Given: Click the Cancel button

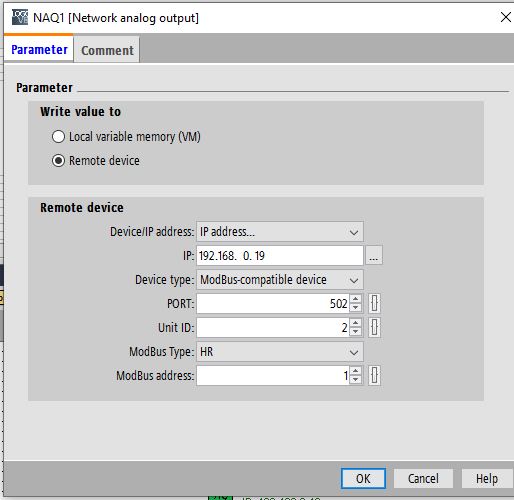Looking at the screenshot, I should pyautogui.click(x=423, y=479).
